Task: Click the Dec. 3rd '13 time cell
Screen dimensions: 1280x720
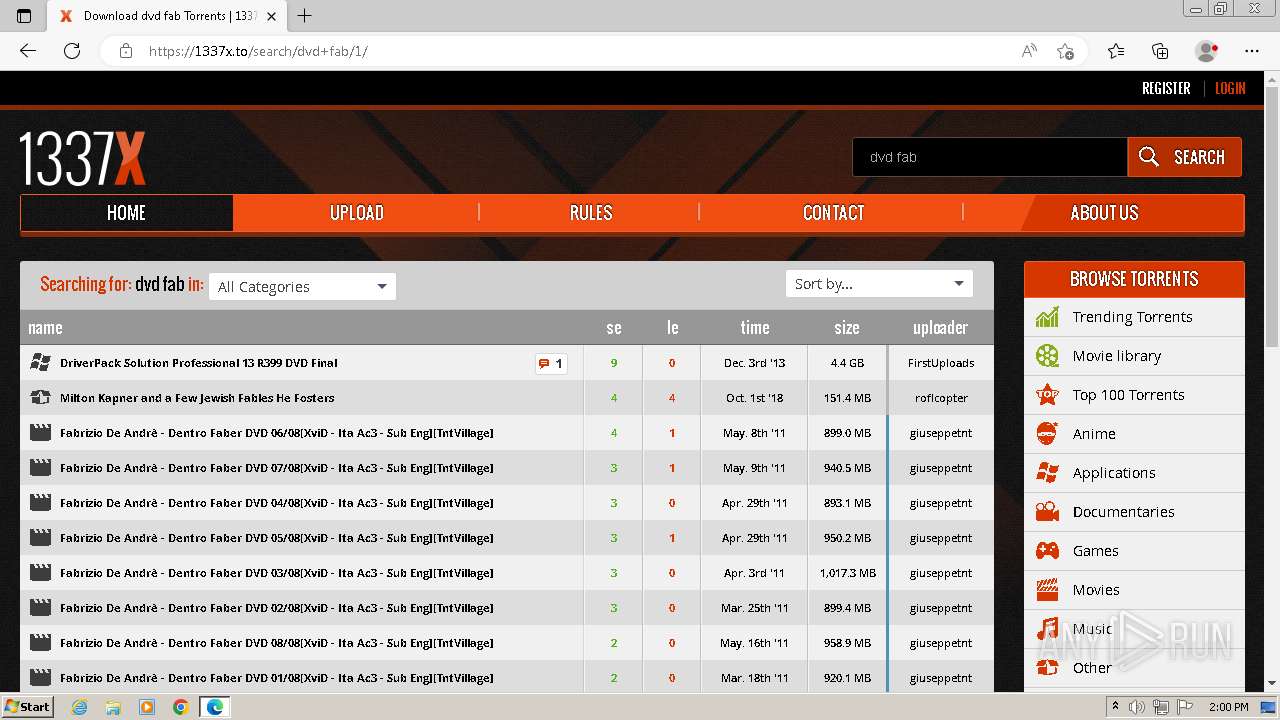Action: click(x=754, y=363)
